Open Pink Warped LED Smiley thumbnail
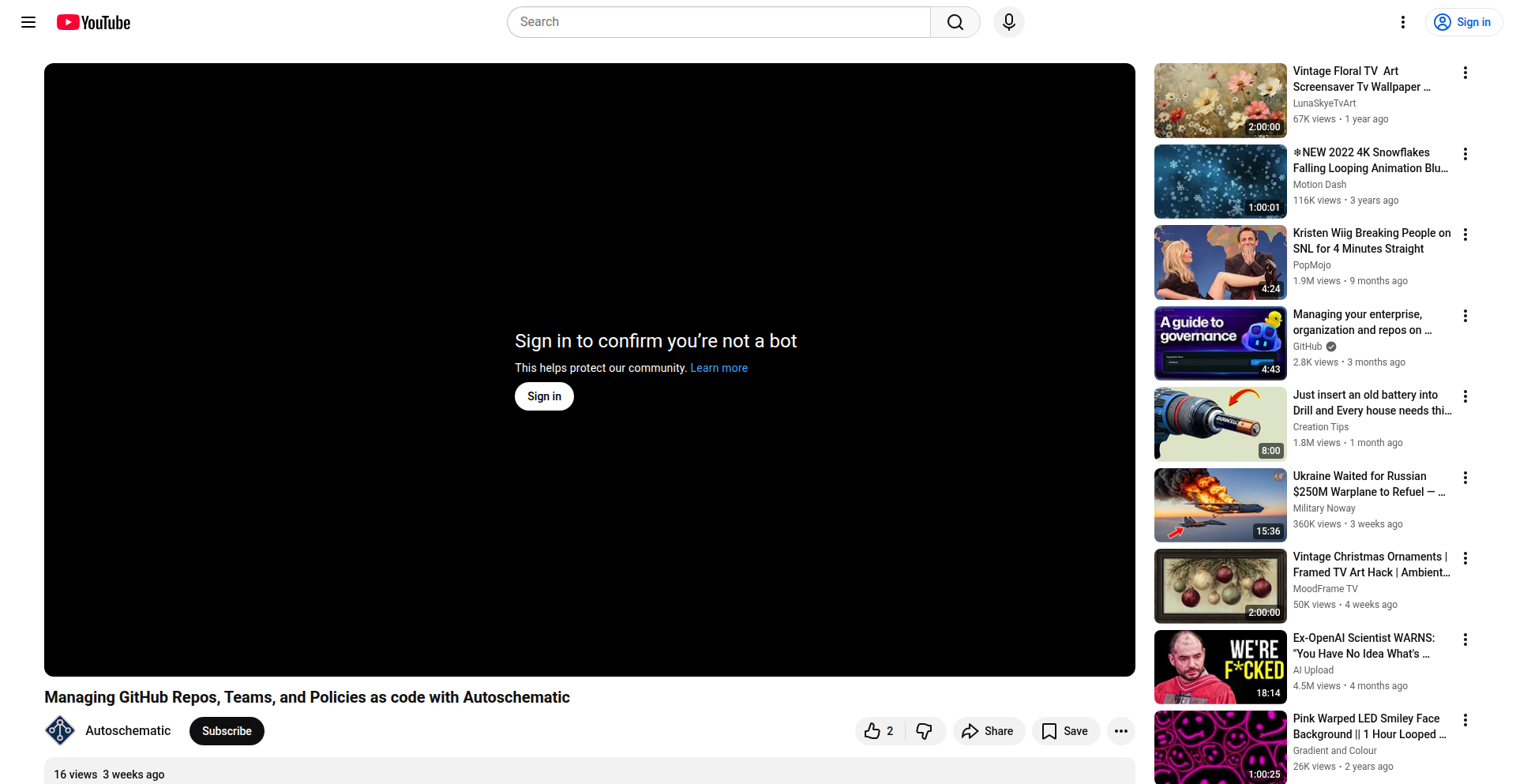 [x=1220, y=747]
